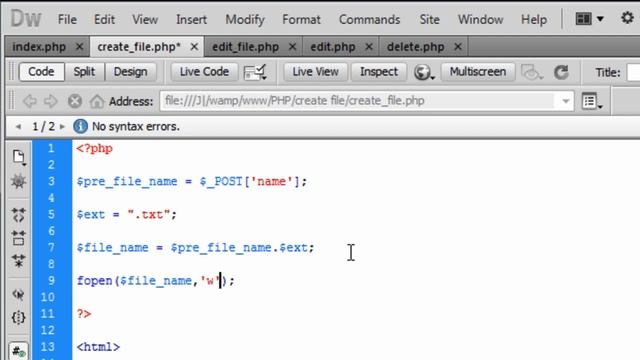Close the edit_file.php tab

pos(292,47)
